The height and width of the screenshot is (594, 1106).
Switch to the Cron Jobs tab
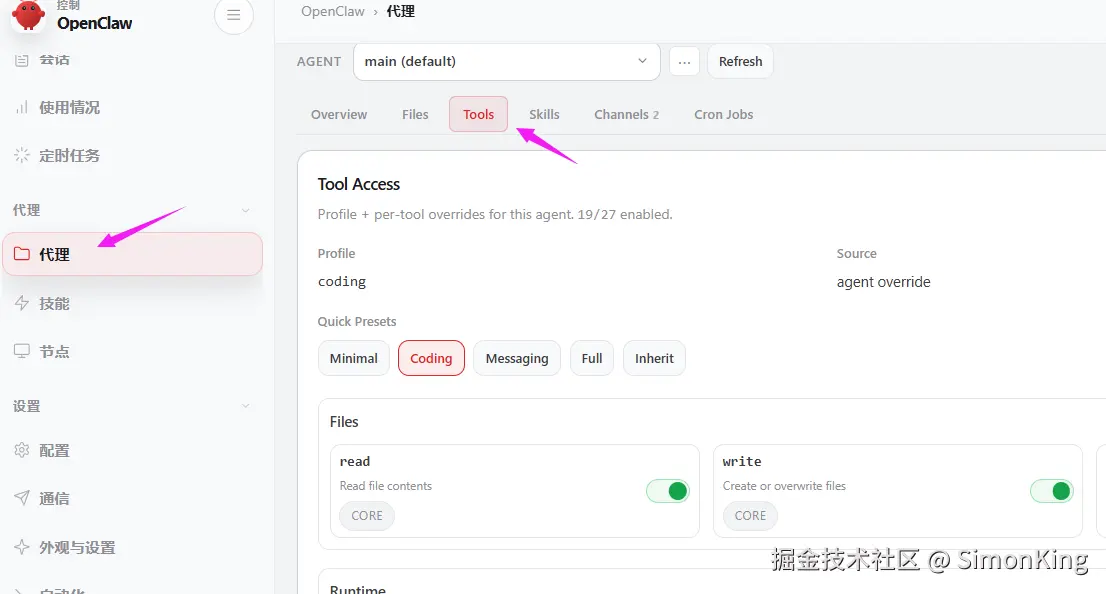pyautogui.click(x=723, y=114)
